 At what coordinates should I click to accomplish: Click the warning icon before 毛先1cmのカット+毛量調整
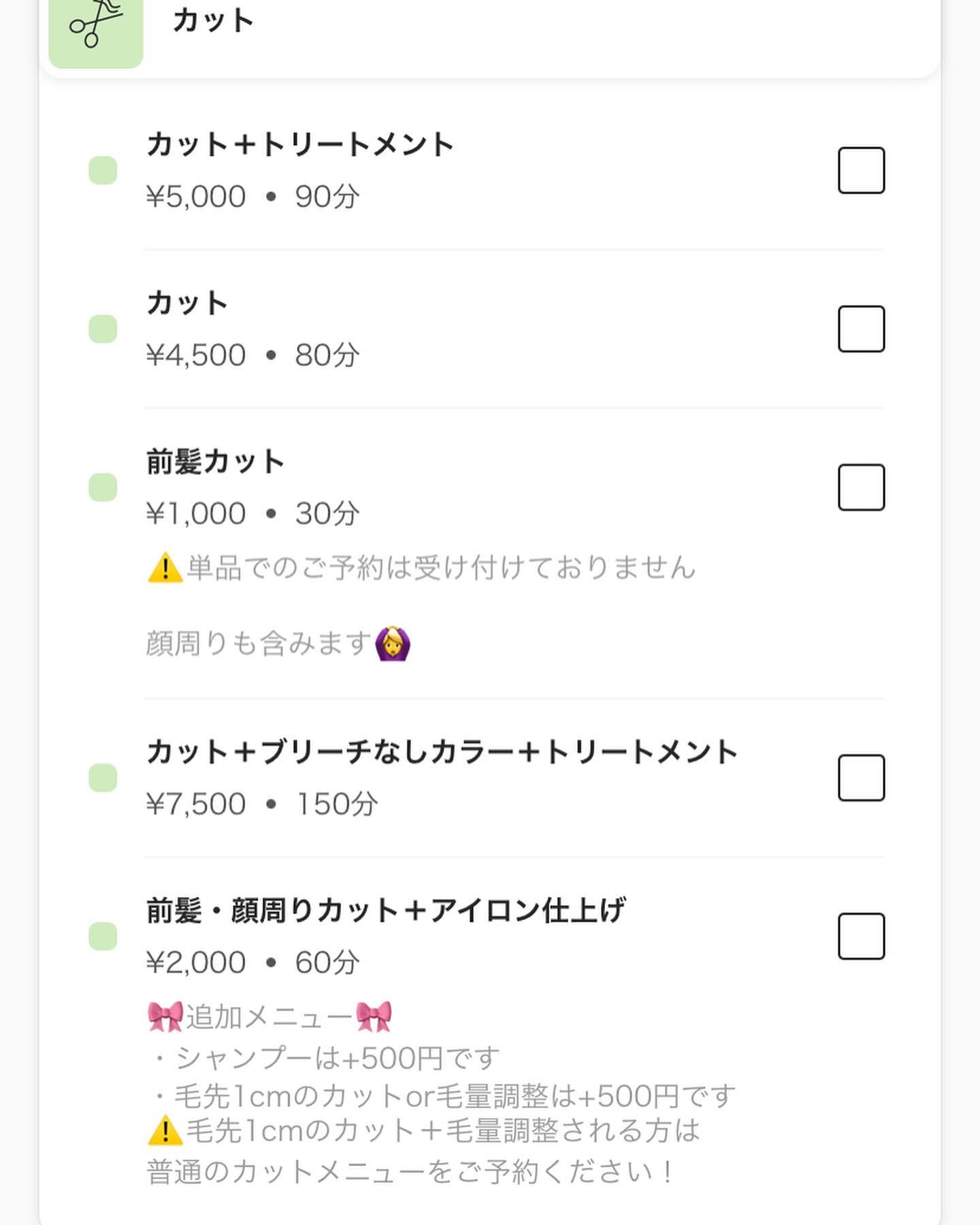click(x=165, y=1132)
